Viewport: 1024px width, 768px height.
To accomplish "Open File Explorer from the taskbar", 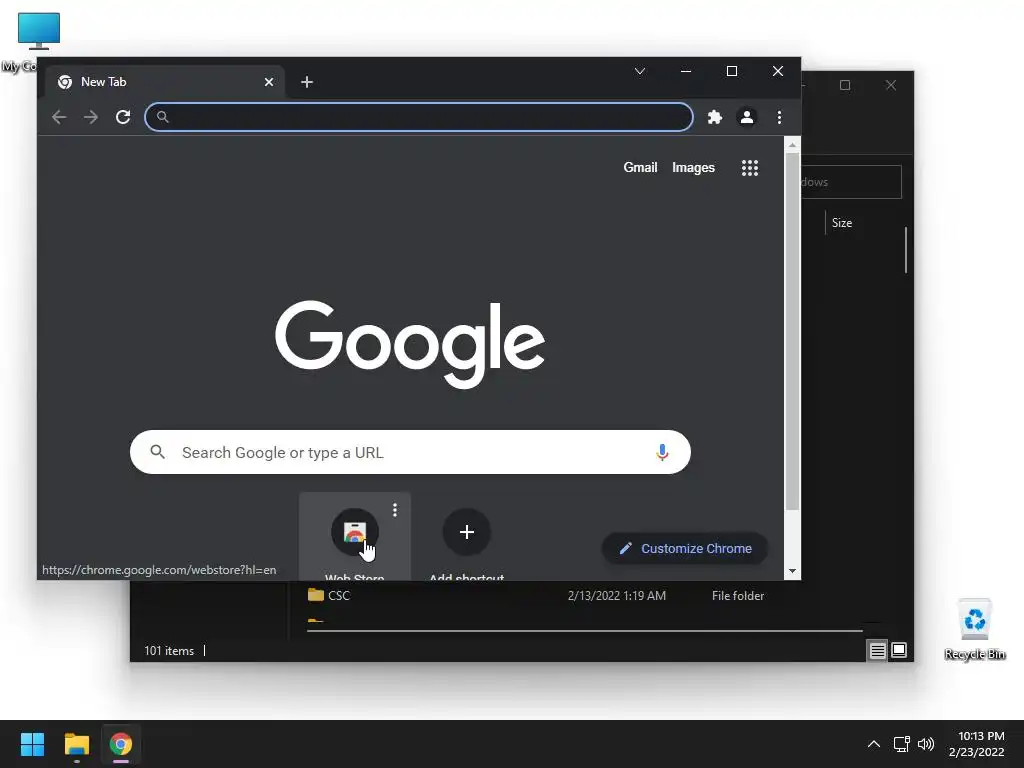I will [77, 744].
